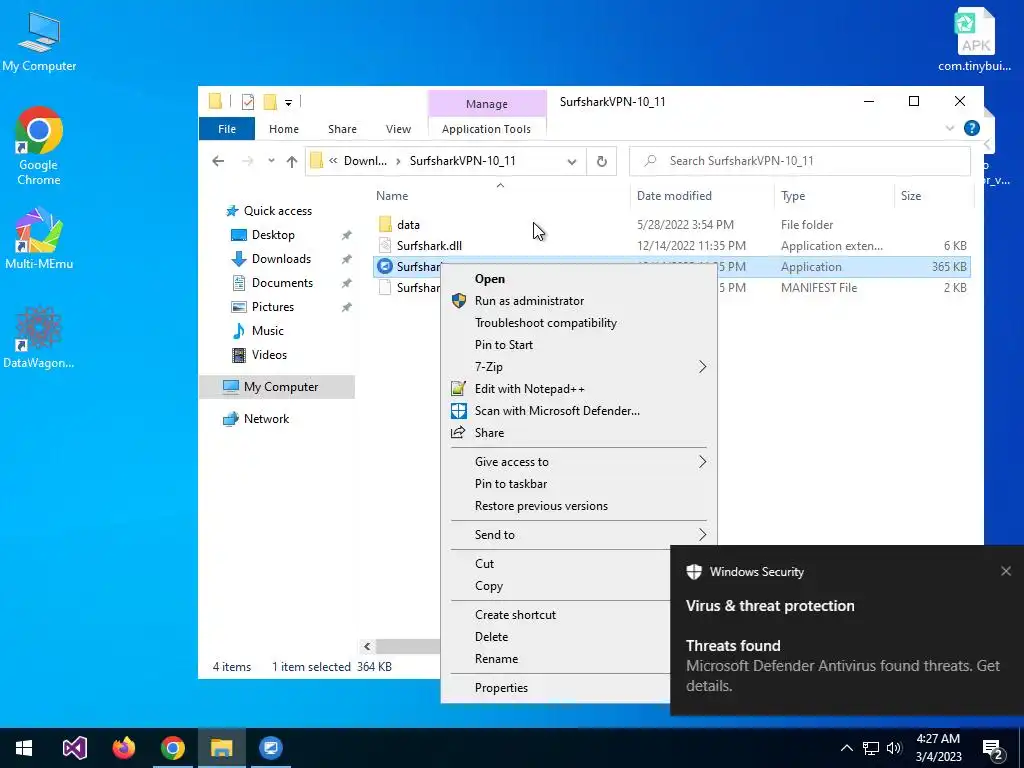
Task: Go up one folder level
Action: 292,161
